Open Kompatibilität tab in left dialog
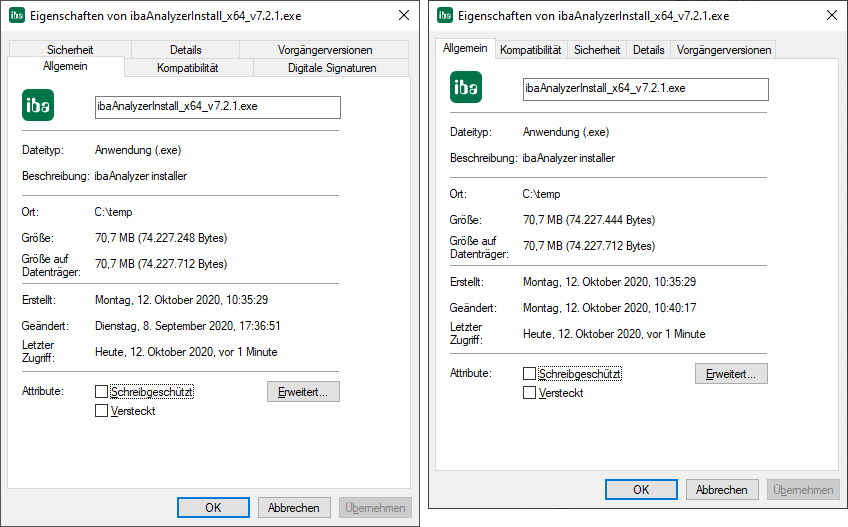The height and width of the screenshot is (527, 848). point(188,68)
